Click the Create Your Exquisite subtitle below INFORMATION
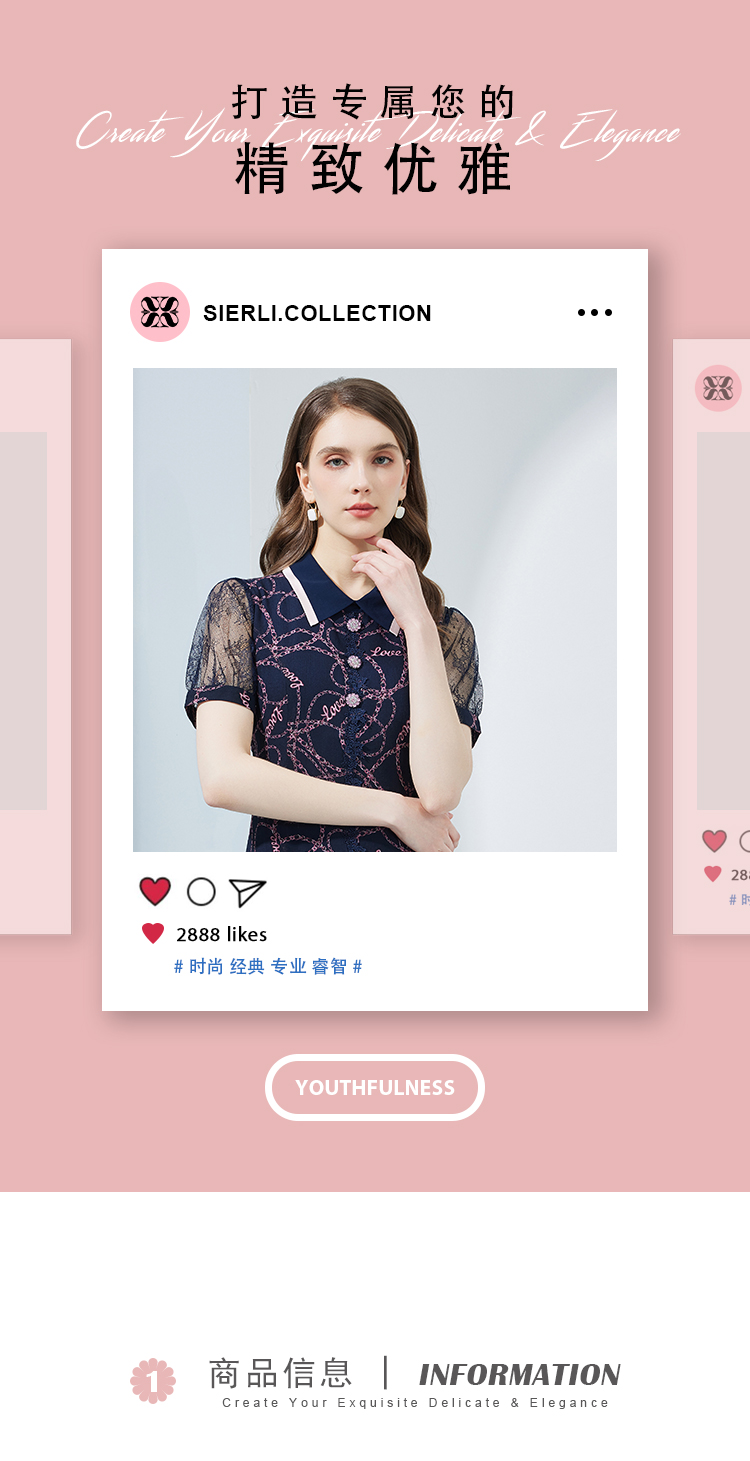Screen dimensions: 750x1461 [415, 1403]
